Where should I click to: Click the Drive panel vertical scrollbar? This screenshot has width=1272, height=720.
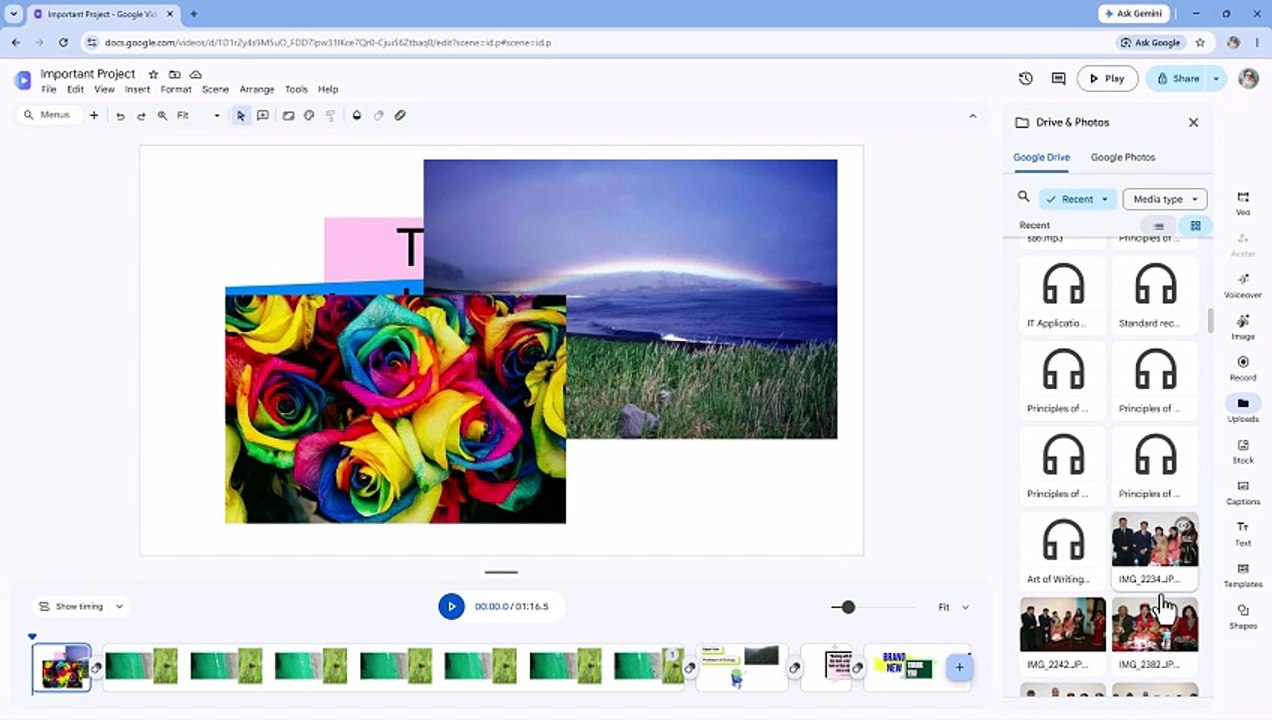1210,322
